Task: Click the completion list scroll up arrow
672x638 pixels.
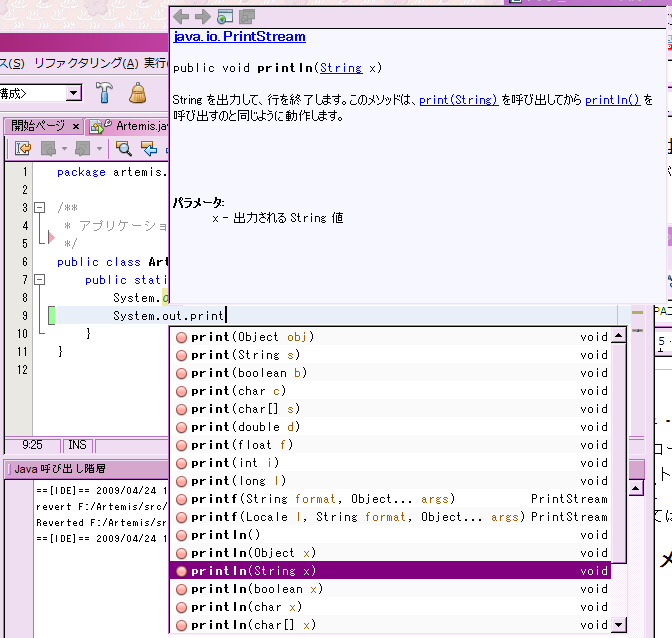Action: pyautogui.click(x=618, y=335)
